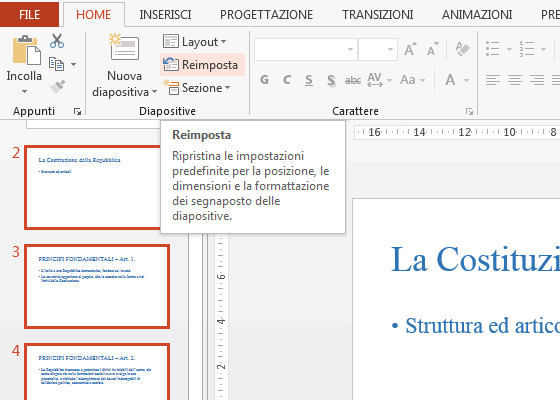Toggle italic with the C button
The image size is (560, 400).
click(286, 80)
